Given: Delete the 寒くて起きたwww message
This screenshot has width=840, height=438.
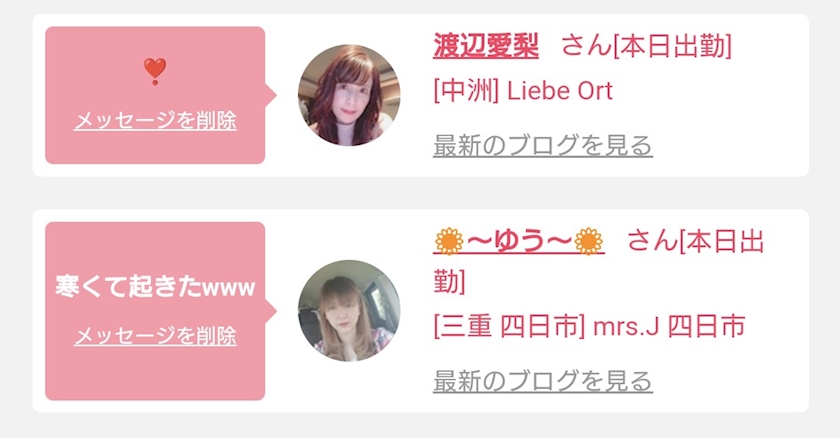Looking at the screenshot, I should coord(155,336).
